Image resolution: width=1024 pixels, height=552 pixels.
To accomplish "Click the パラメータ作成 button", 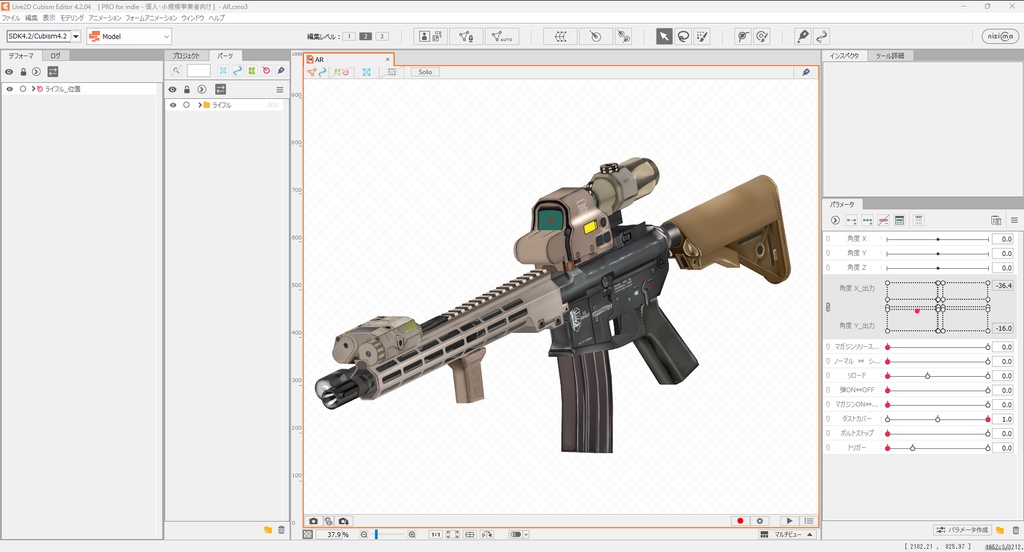I will [962, 530].
